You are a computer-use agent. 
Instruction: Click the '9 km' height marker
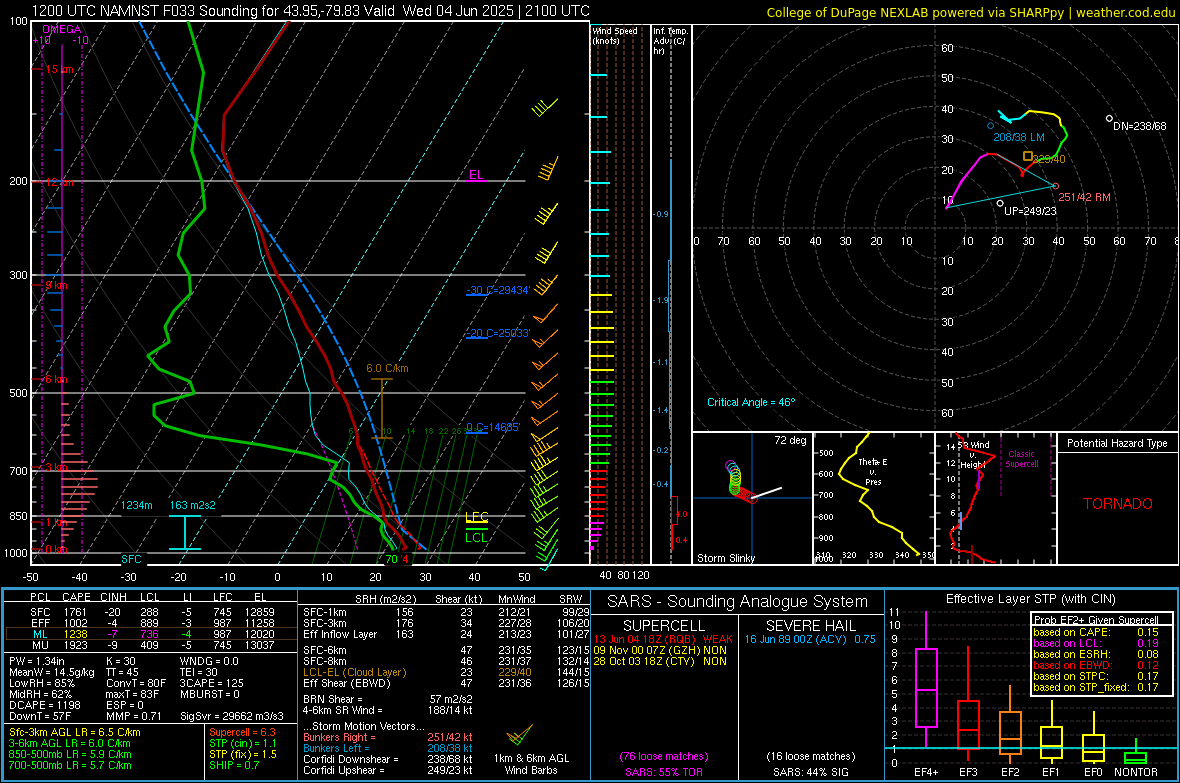coord(56,285)
